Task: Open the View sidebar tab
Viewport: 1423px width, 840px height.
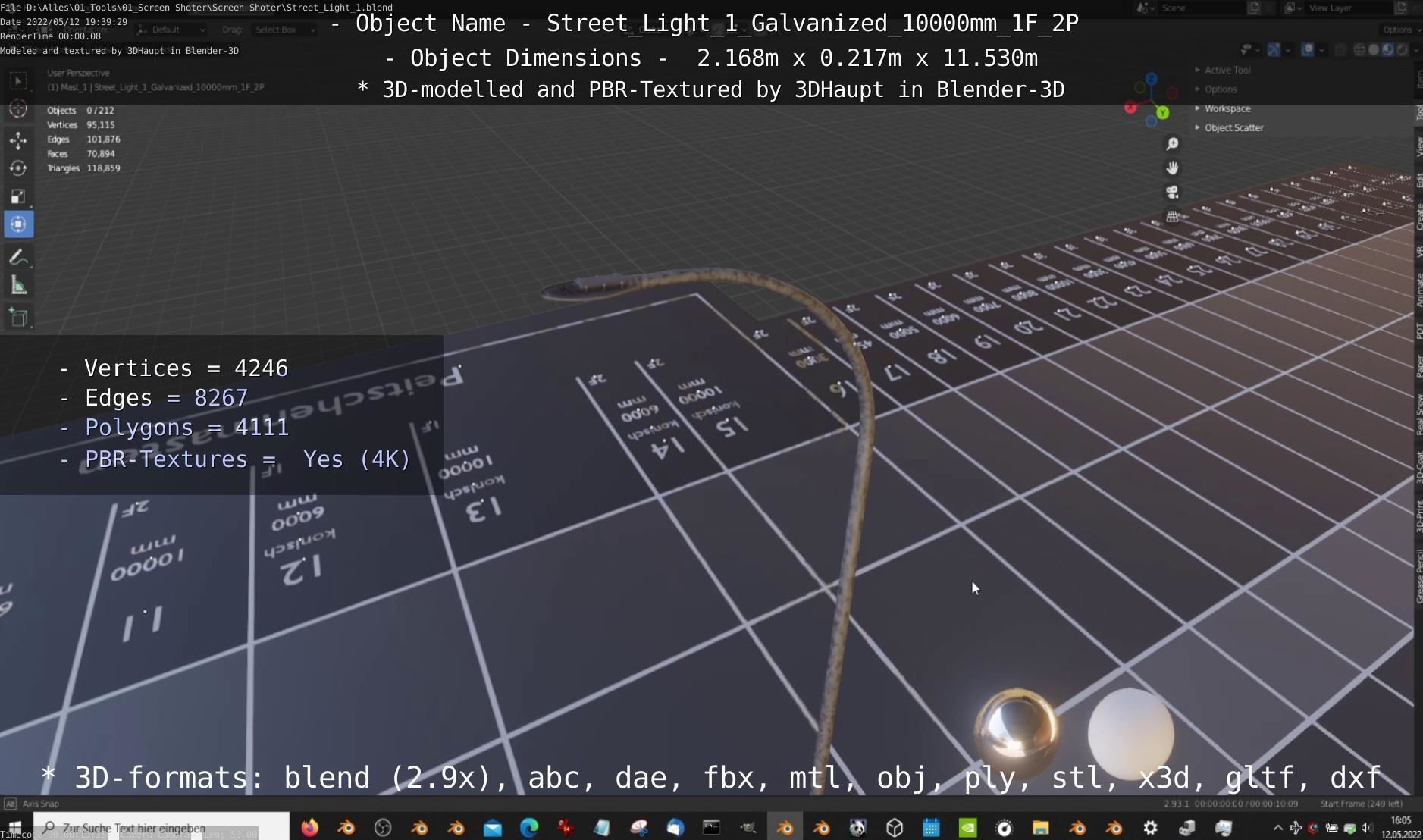Action: (1418, 147)
